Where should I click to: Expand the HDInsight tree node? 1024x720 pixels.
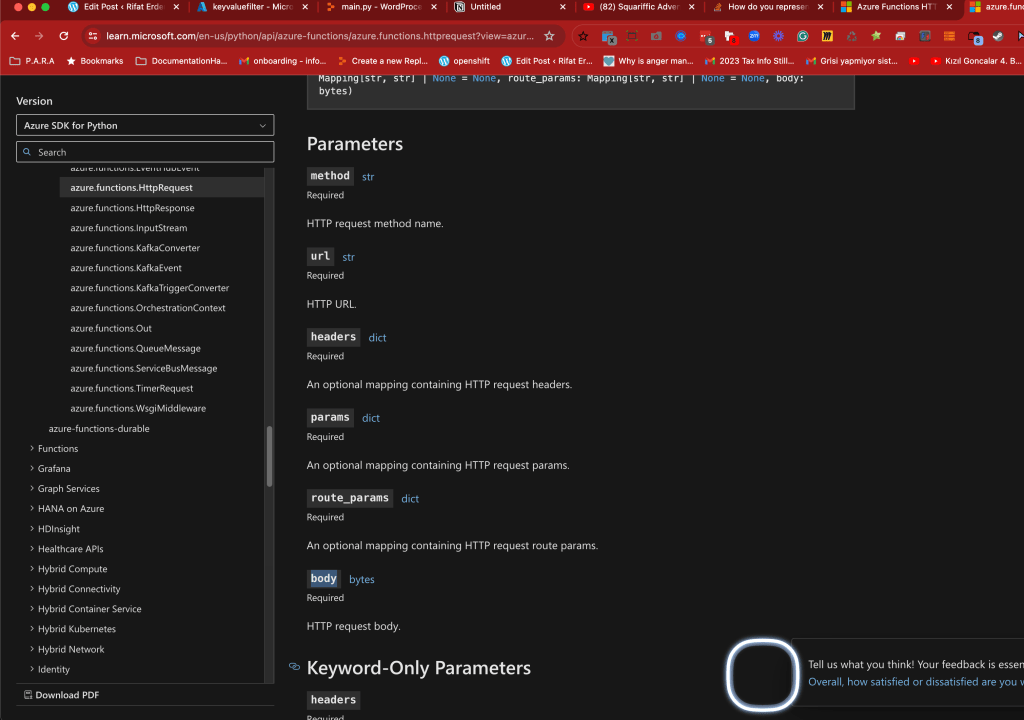click(32, 529)
